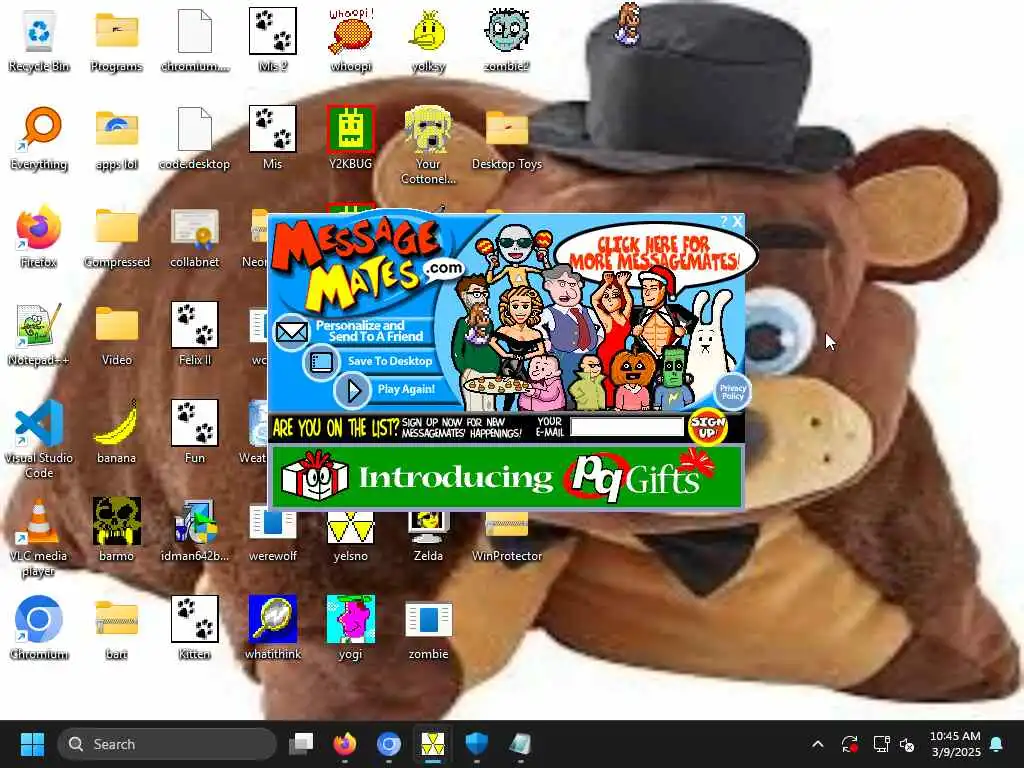This screenshot has width=1024, height=768.
Task: Open the Desktop Toys folder
Action: coord(507,138)
